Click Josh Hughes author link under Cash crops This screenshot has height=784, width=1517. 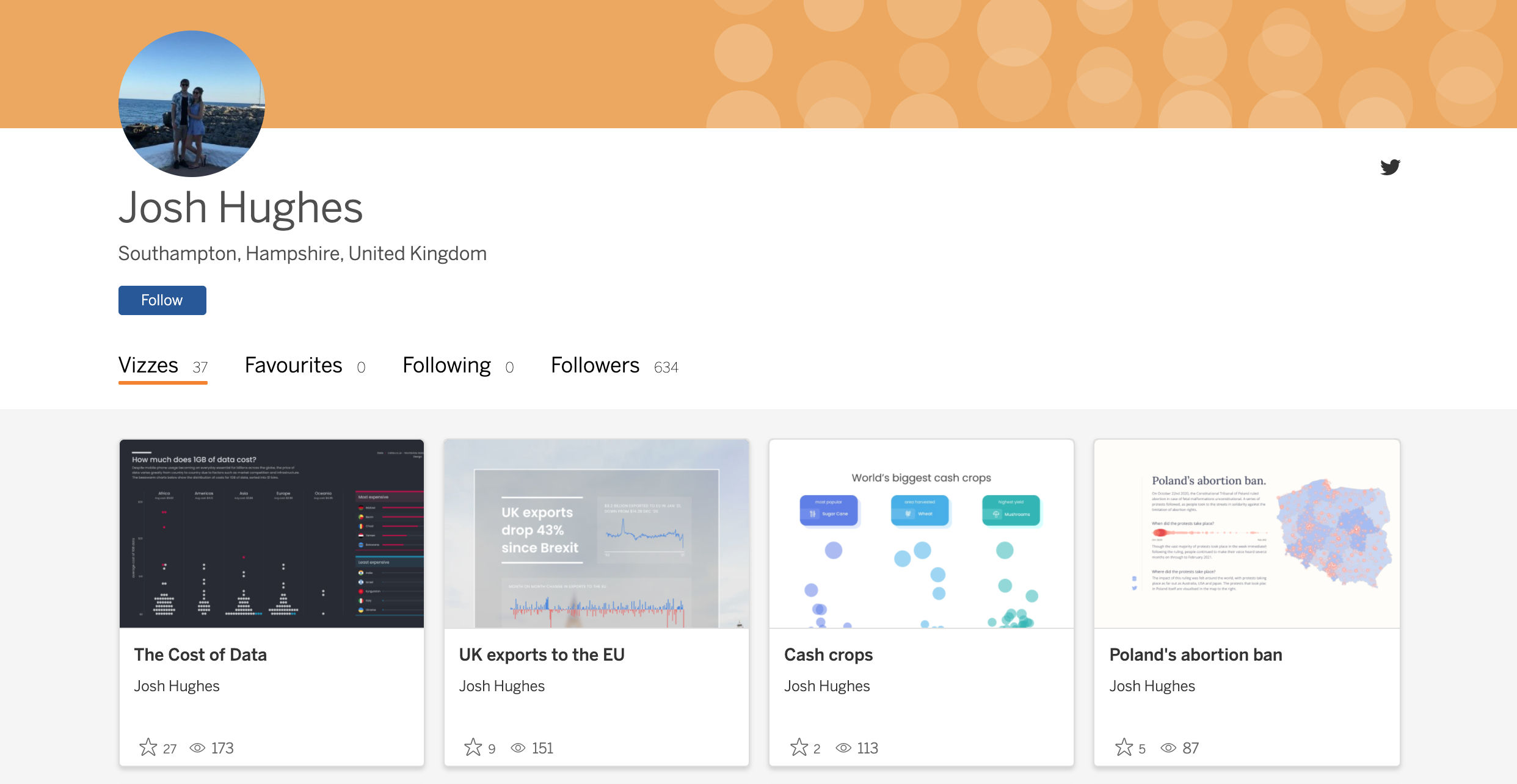(827, 686)
